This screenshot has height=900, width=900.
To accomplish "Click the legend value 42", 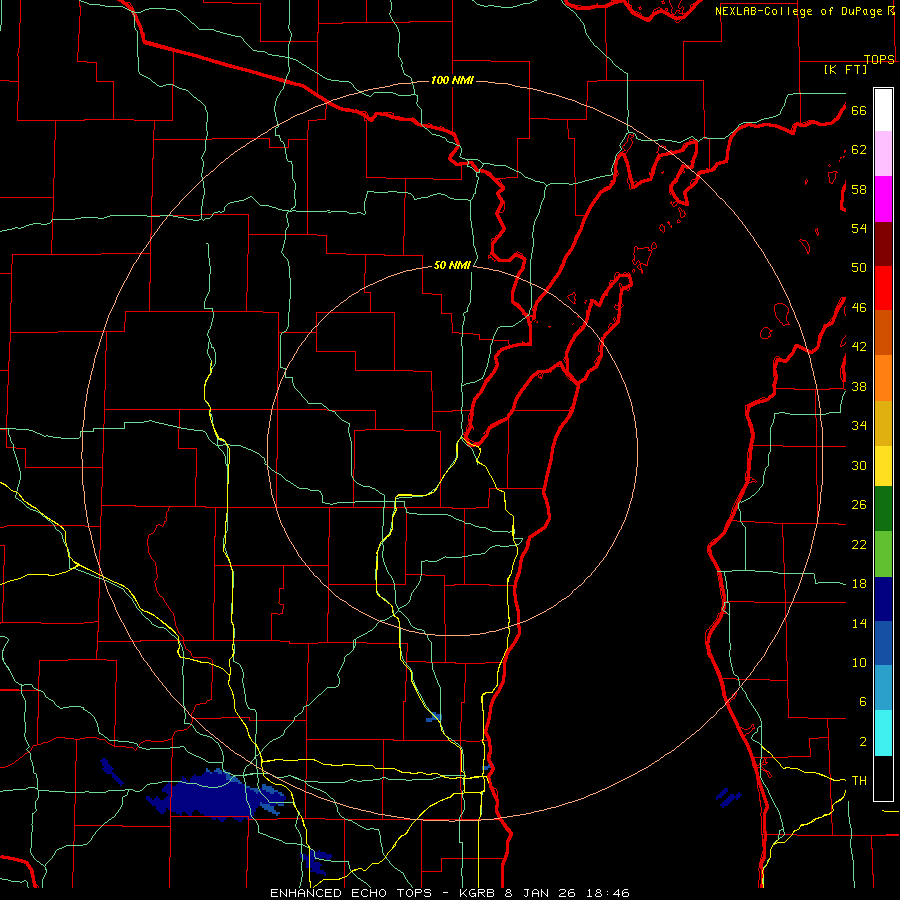I will pos(859,347).
